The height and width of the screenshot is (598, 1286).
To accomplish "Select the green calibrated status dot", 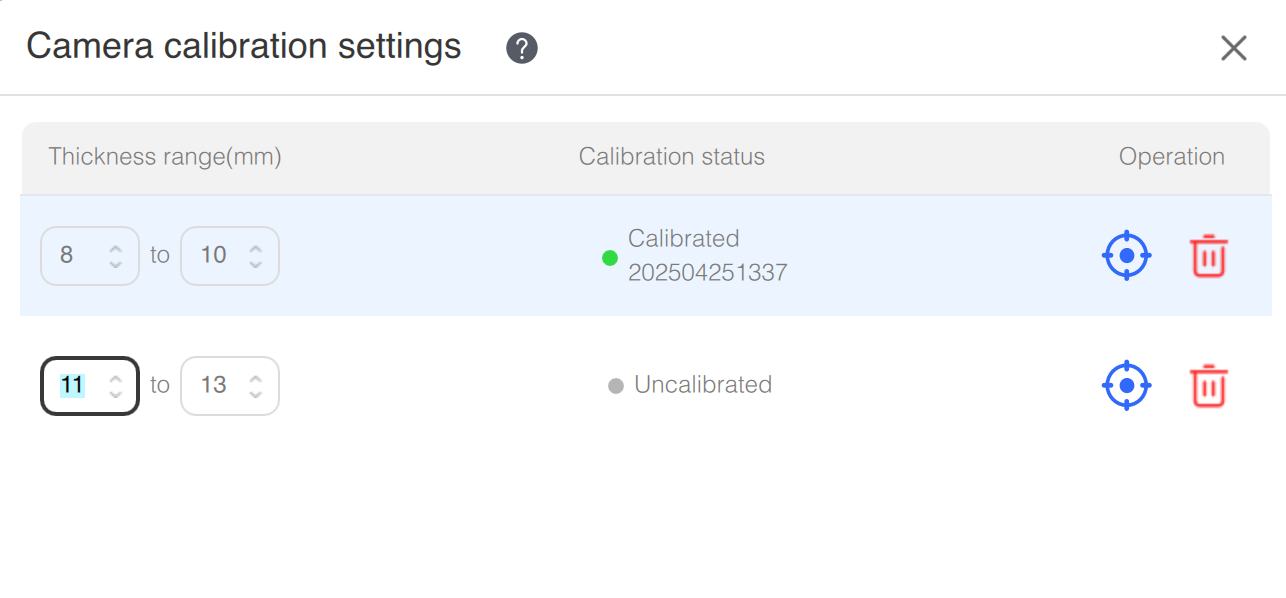I will coord(610,258).
